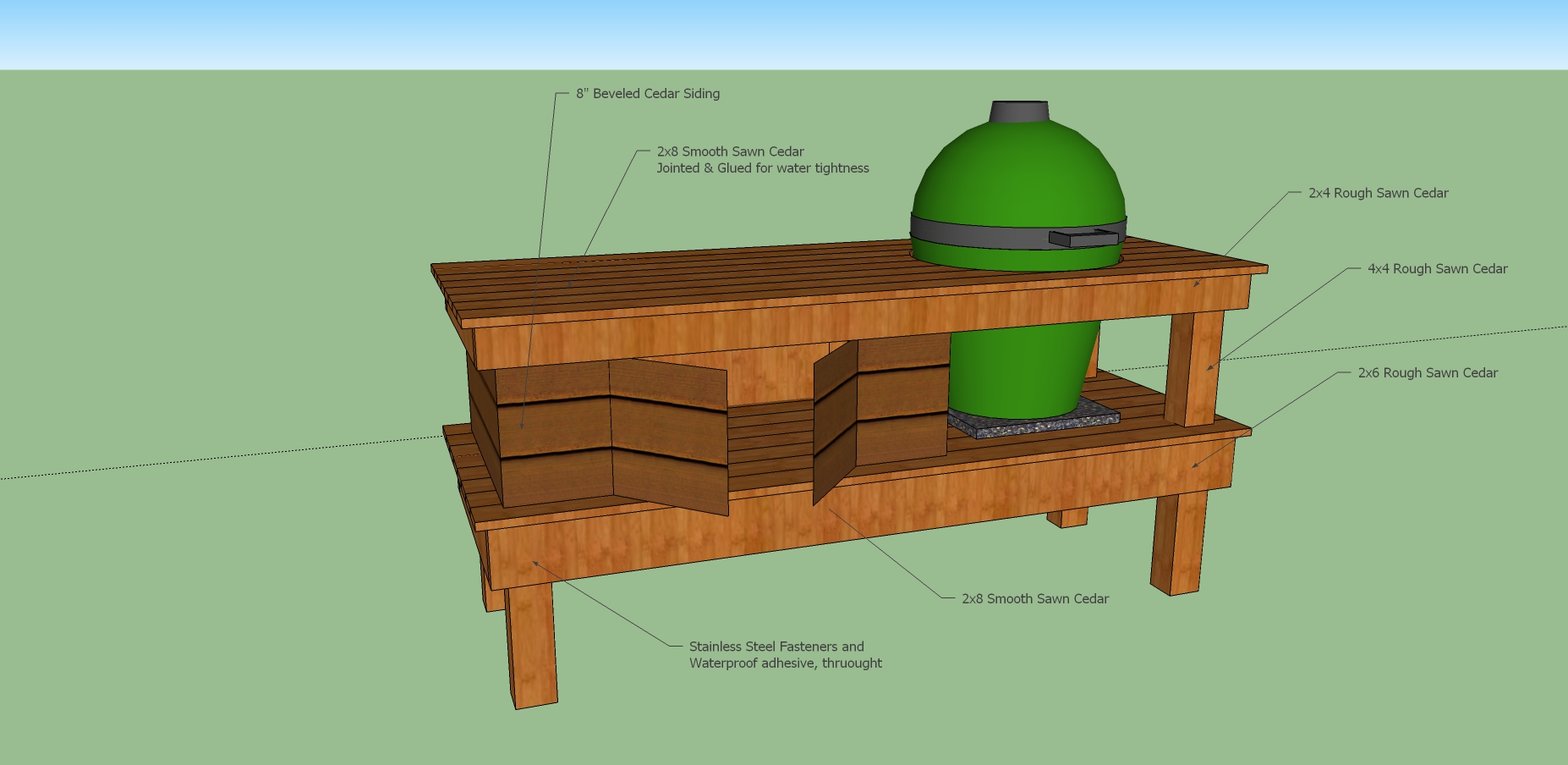The height and width of the screenshot is (765, 1568).
Task: Click the lower "2x8 Smooth Sawn Cedar" label
Action: pyautogui.click(x=1034, y=599)
